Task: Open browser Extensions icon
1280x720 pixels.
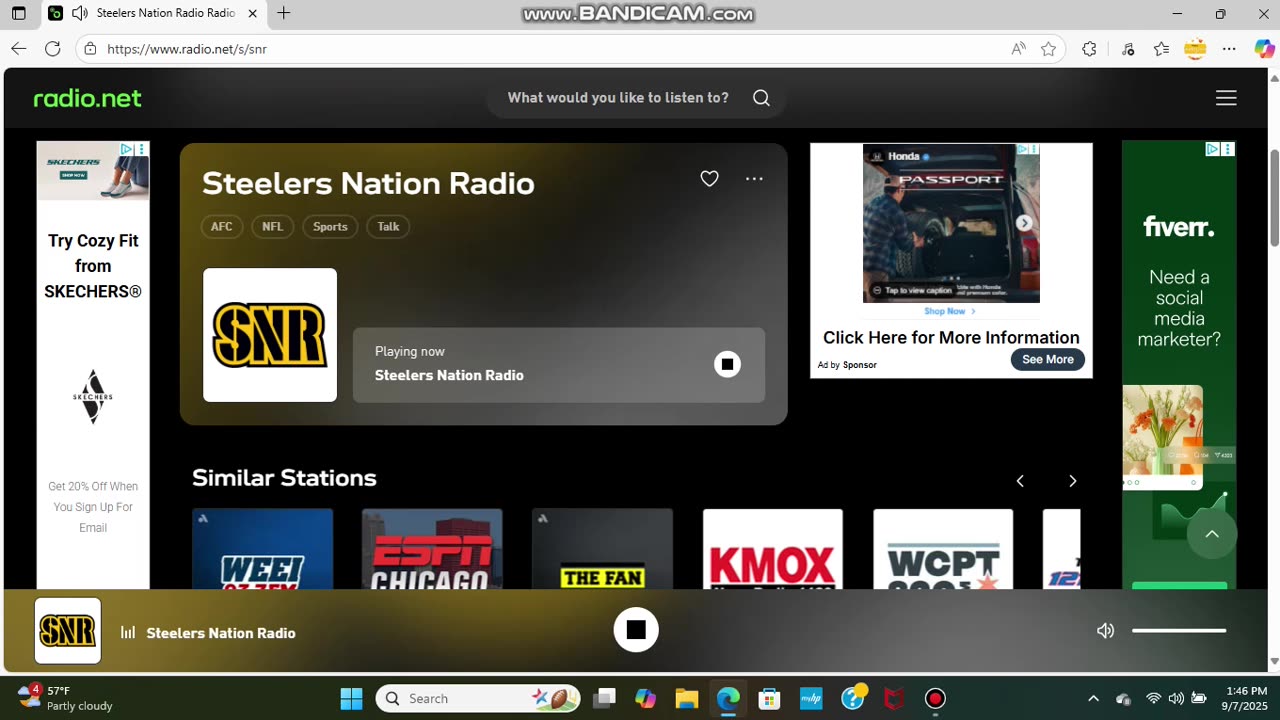Action: [1089, 49]
